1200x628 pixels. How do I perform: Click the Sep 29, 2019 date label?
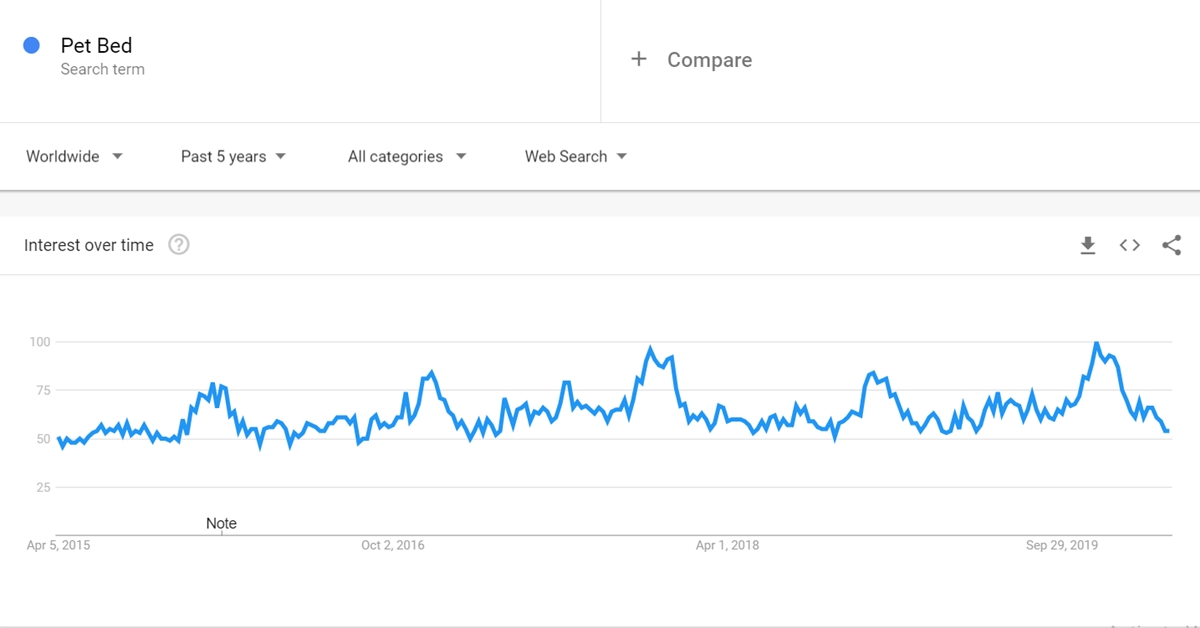(1062, 545)
